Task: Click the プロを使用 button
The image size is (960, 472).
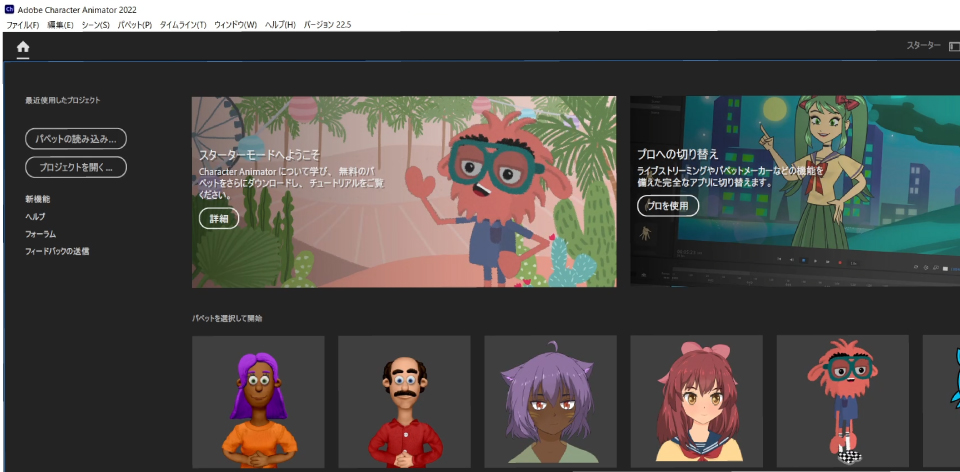Action: [668, 206]
